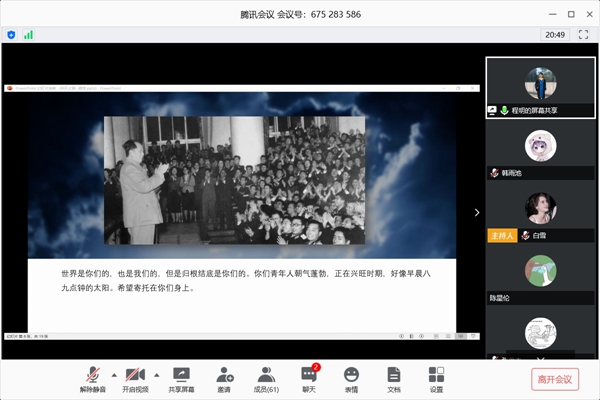The width and height of the screenshot is (600, 400).
Task: Click the red 离开会议 button
Action: 554,379
